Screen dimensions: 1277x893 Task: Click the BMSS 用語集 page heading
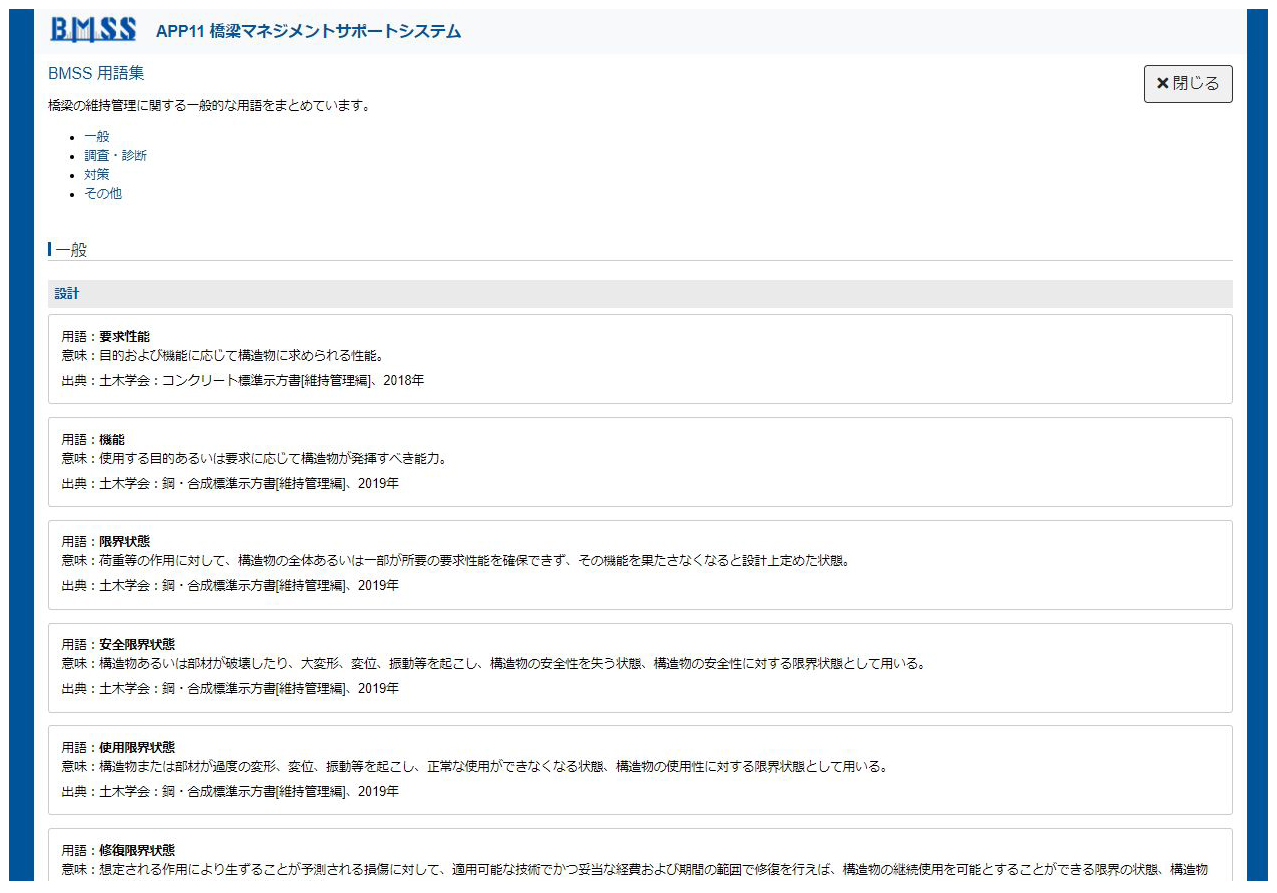point(96,74)
